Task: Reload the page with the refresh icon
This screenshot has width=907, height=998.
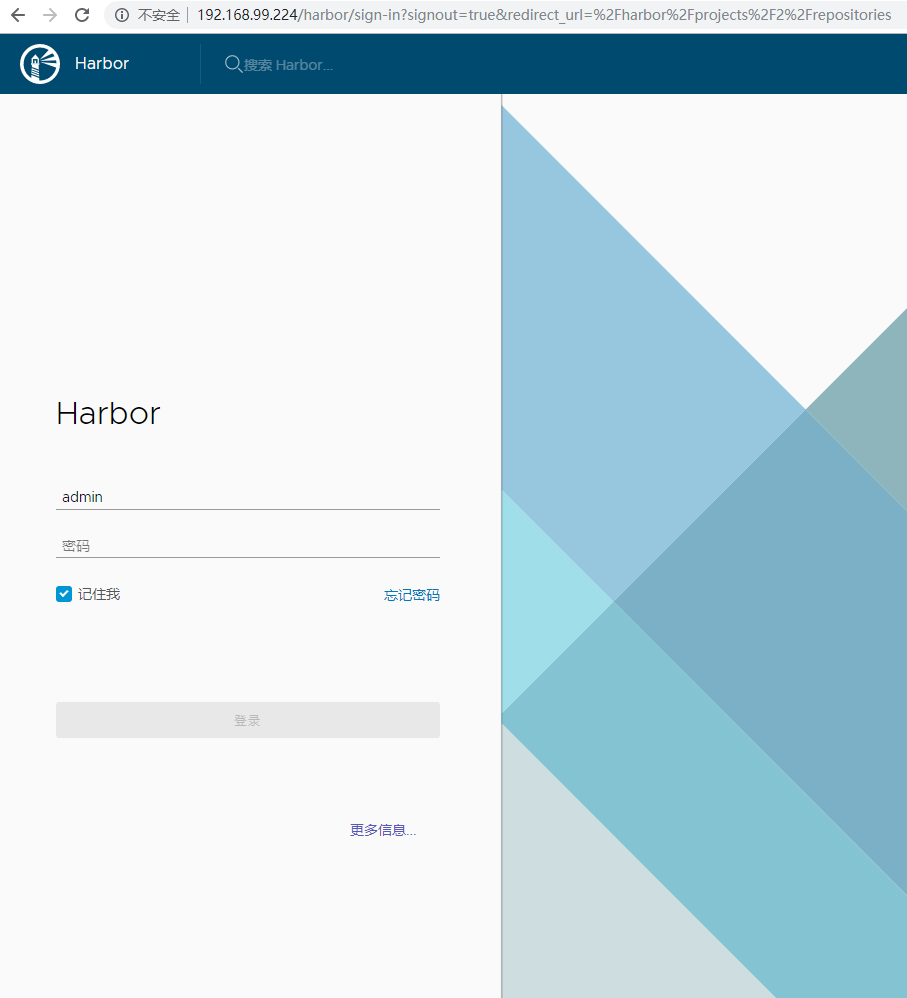Action: 82,15
